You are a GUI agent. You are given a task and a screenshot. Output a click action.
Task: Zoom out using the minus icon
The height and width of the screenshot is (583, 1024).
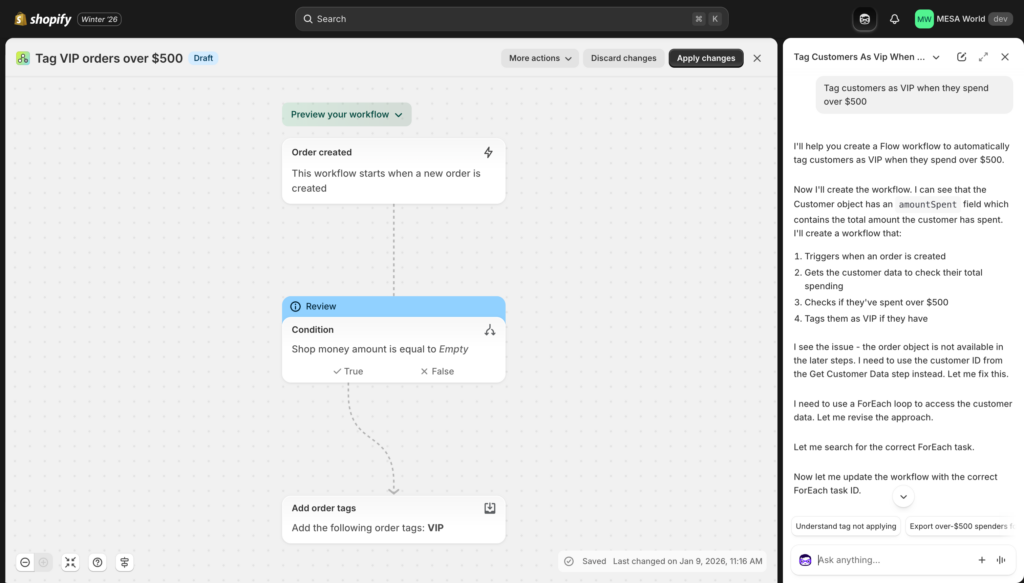[x=25, y=562]
